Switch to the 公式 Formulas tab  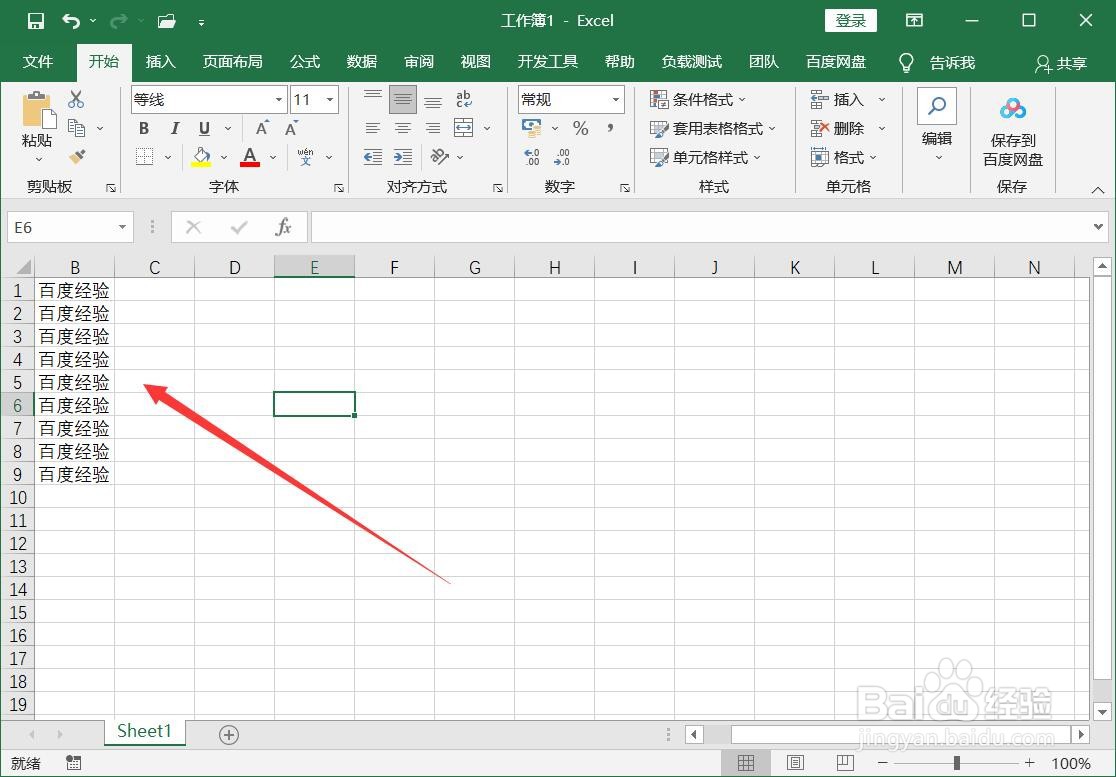click(x=305, y=62)
